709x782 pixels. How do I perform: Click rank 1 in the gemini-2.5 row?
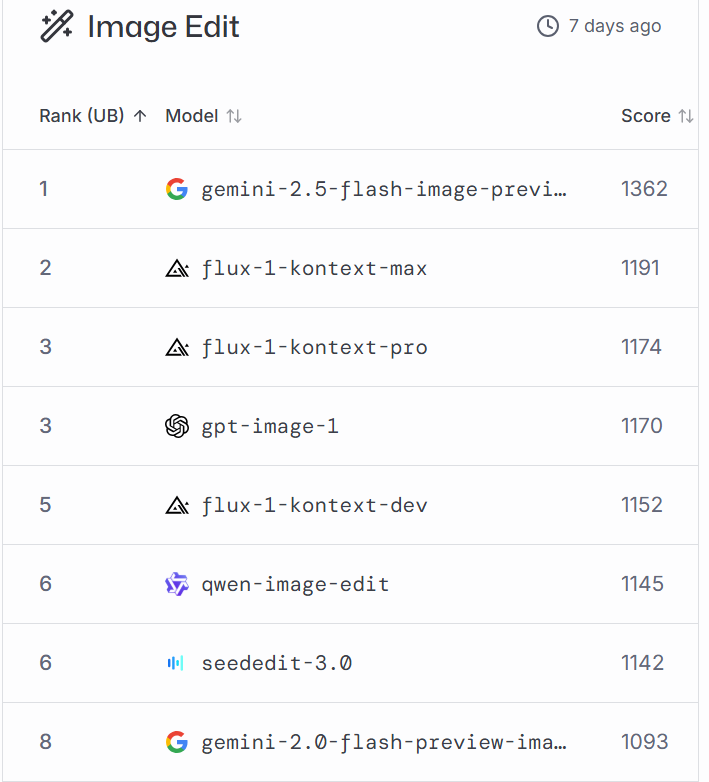click(x=44, y=189)
